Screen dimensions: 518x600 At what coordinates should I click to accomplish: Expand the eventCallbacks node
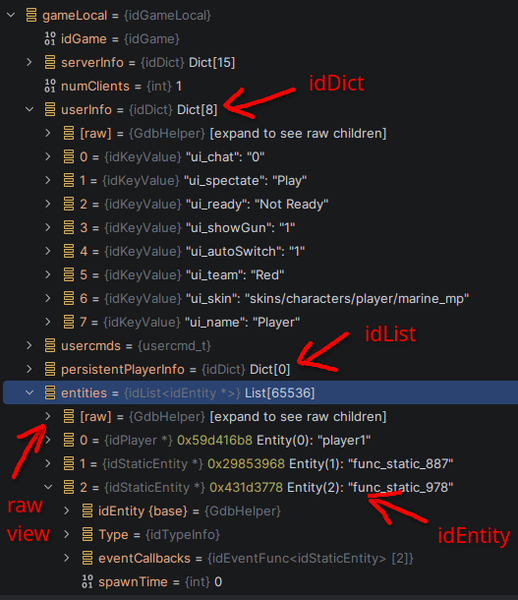pos(67,558)
